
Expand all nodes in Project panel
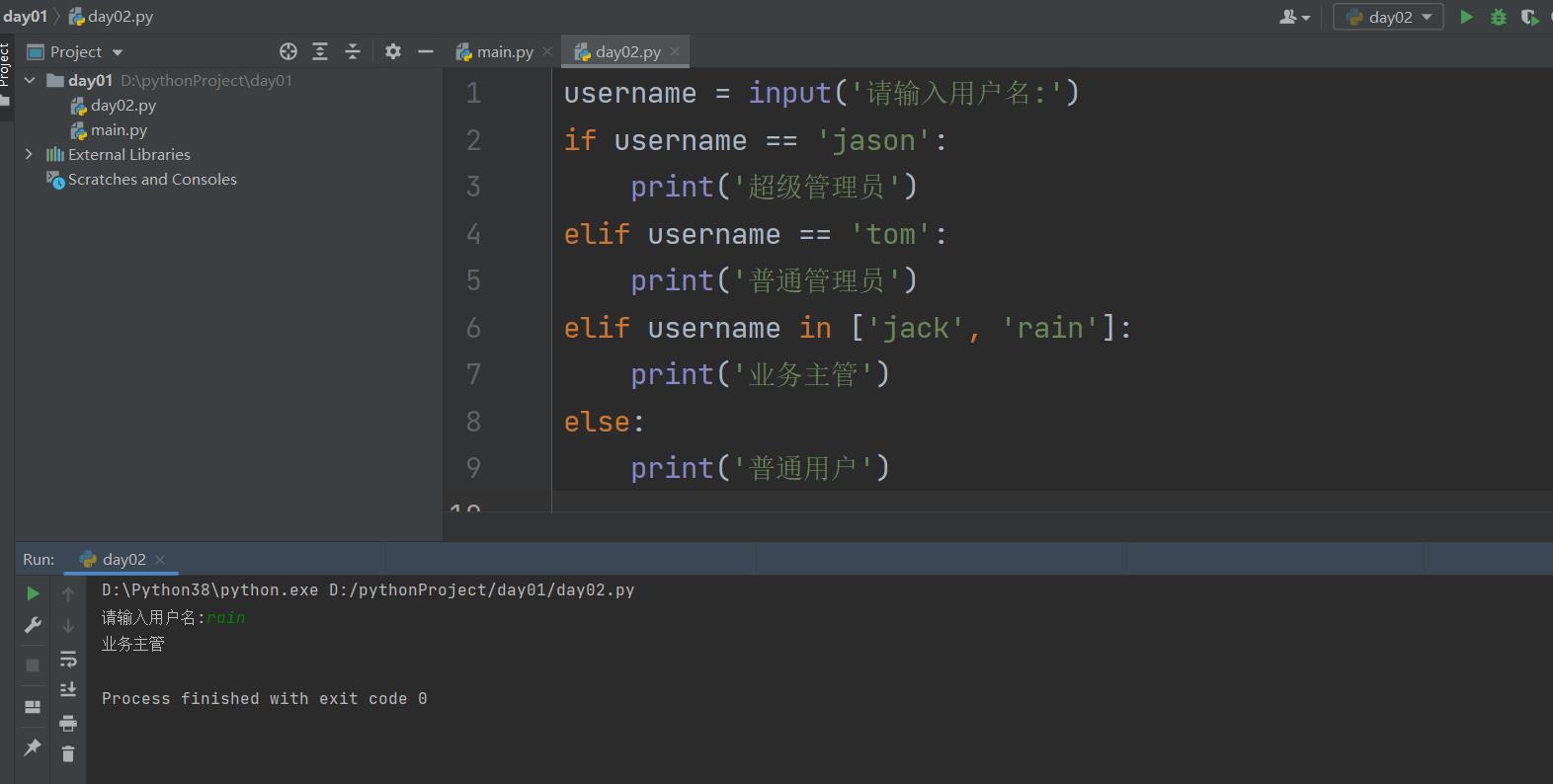(320, 51)
